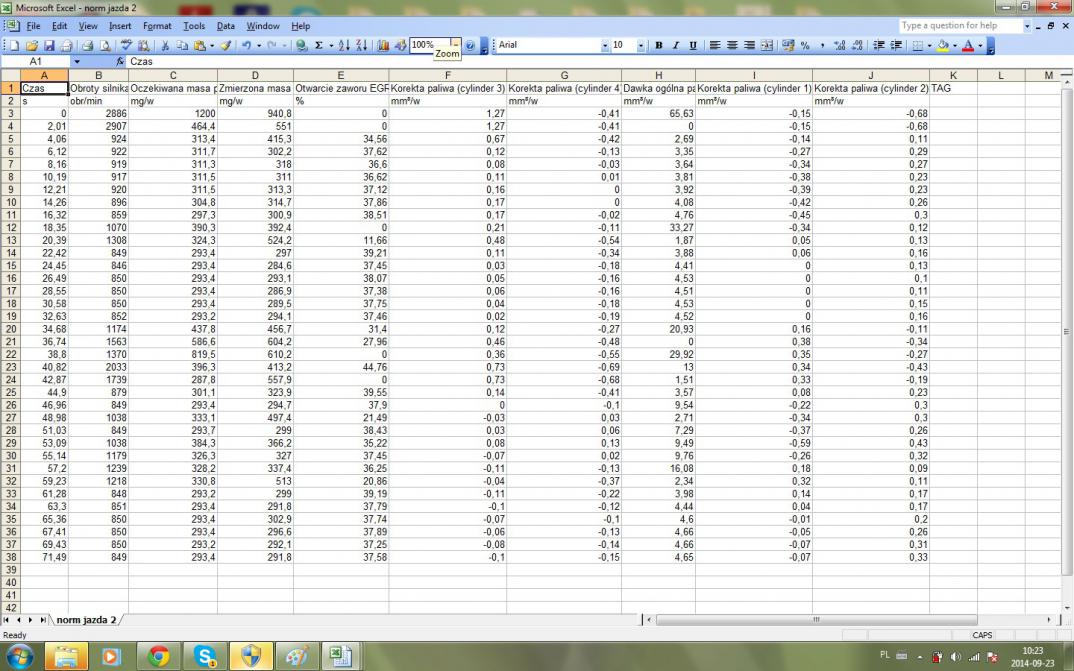
Task: Toggle Italic formatting
Action: (675, 46)
